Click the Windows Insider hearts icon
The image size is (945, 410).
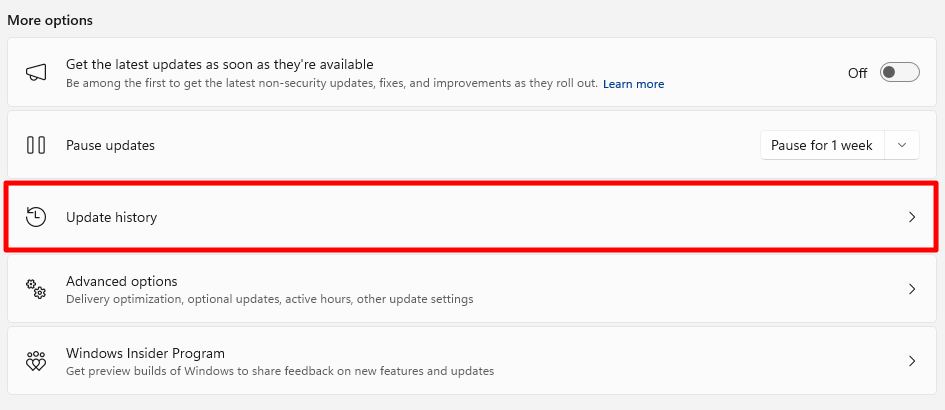click(36, 361)
